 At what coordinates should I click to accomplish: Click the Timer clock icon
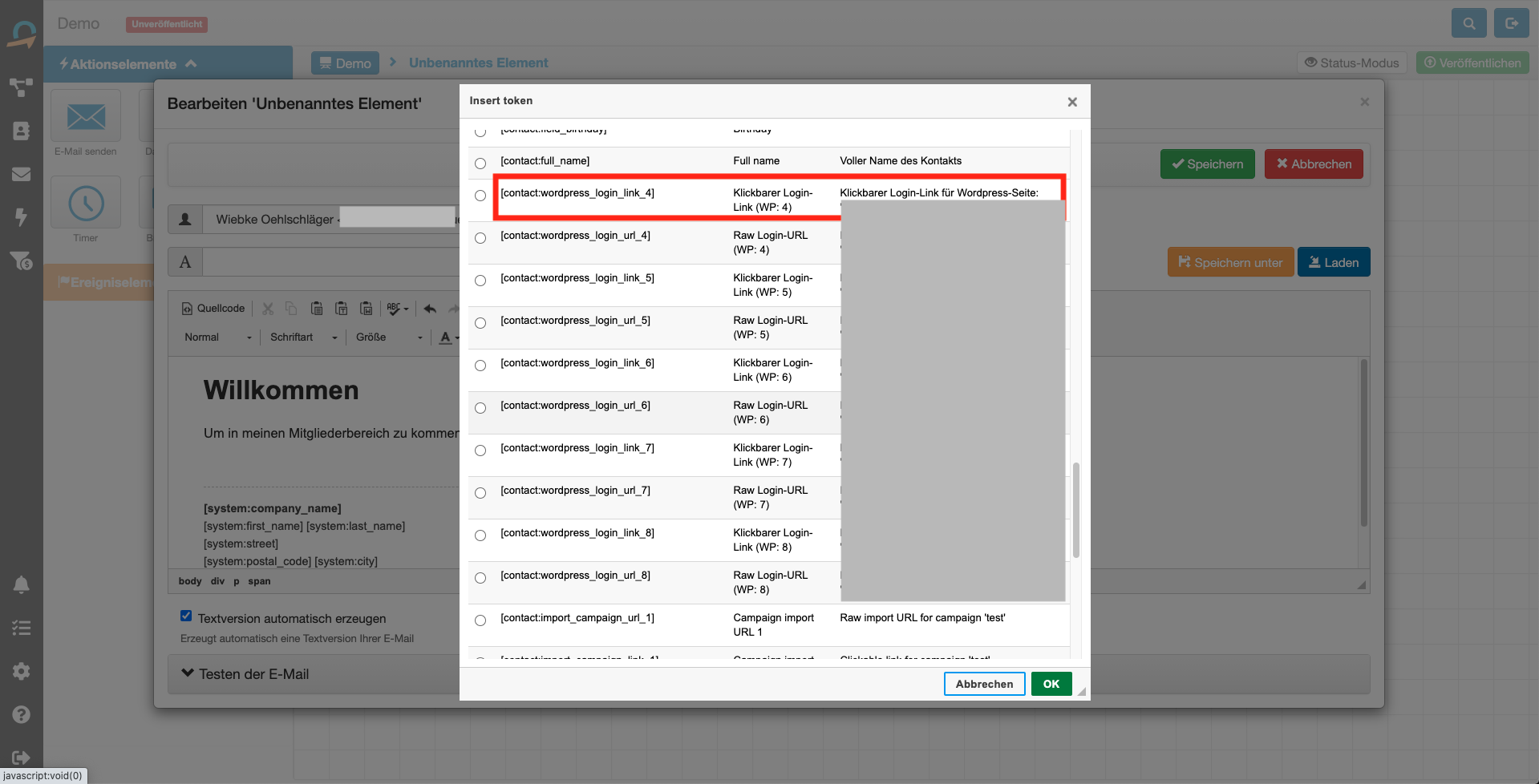tap(86, 204)
